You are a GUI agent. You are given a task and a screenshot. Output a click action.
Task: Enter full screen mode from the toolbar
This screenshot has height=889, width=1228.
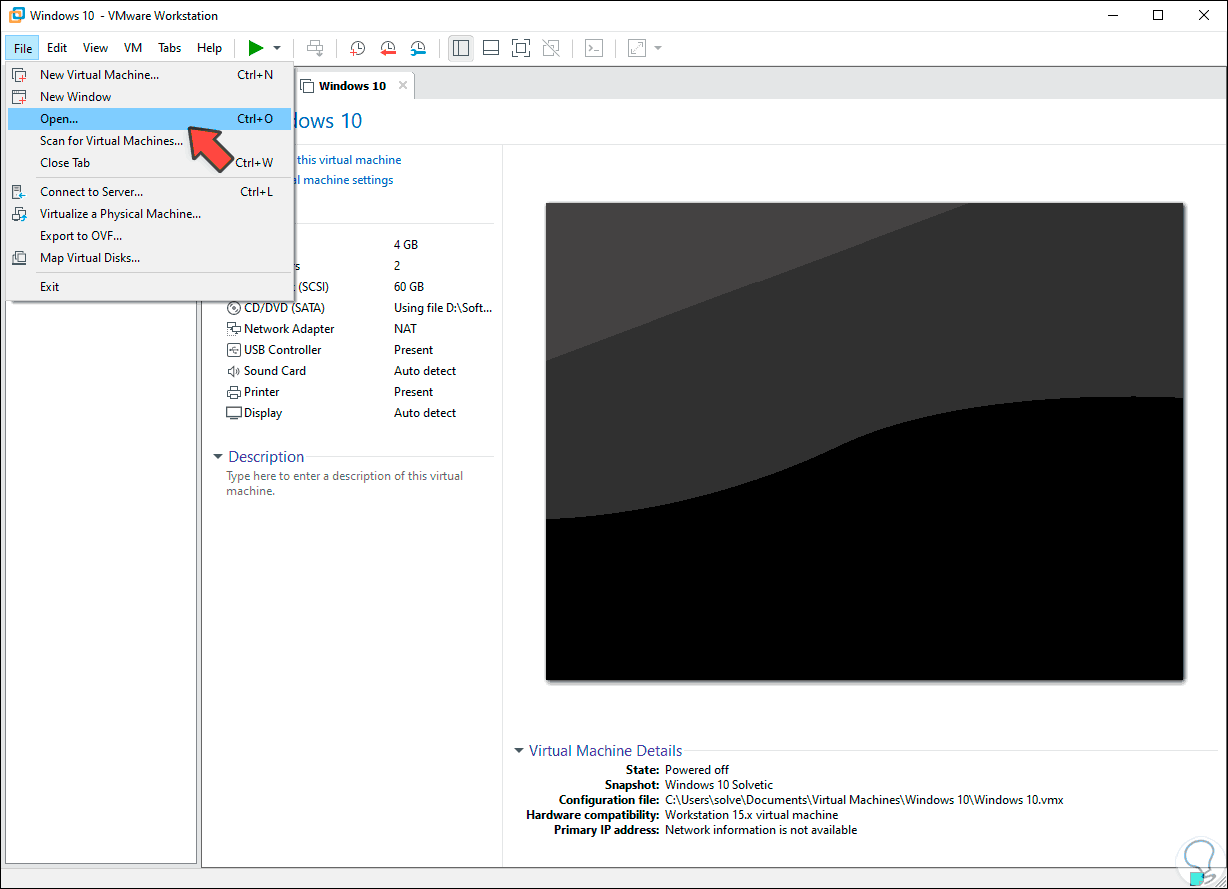521,48
